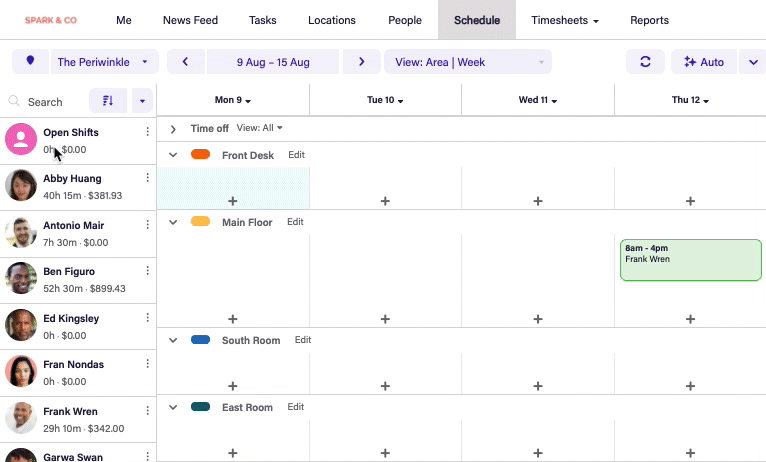Open dropdown beside the sort icon
This screenshot has height=462, width=766.
click(x=142, y=101)
